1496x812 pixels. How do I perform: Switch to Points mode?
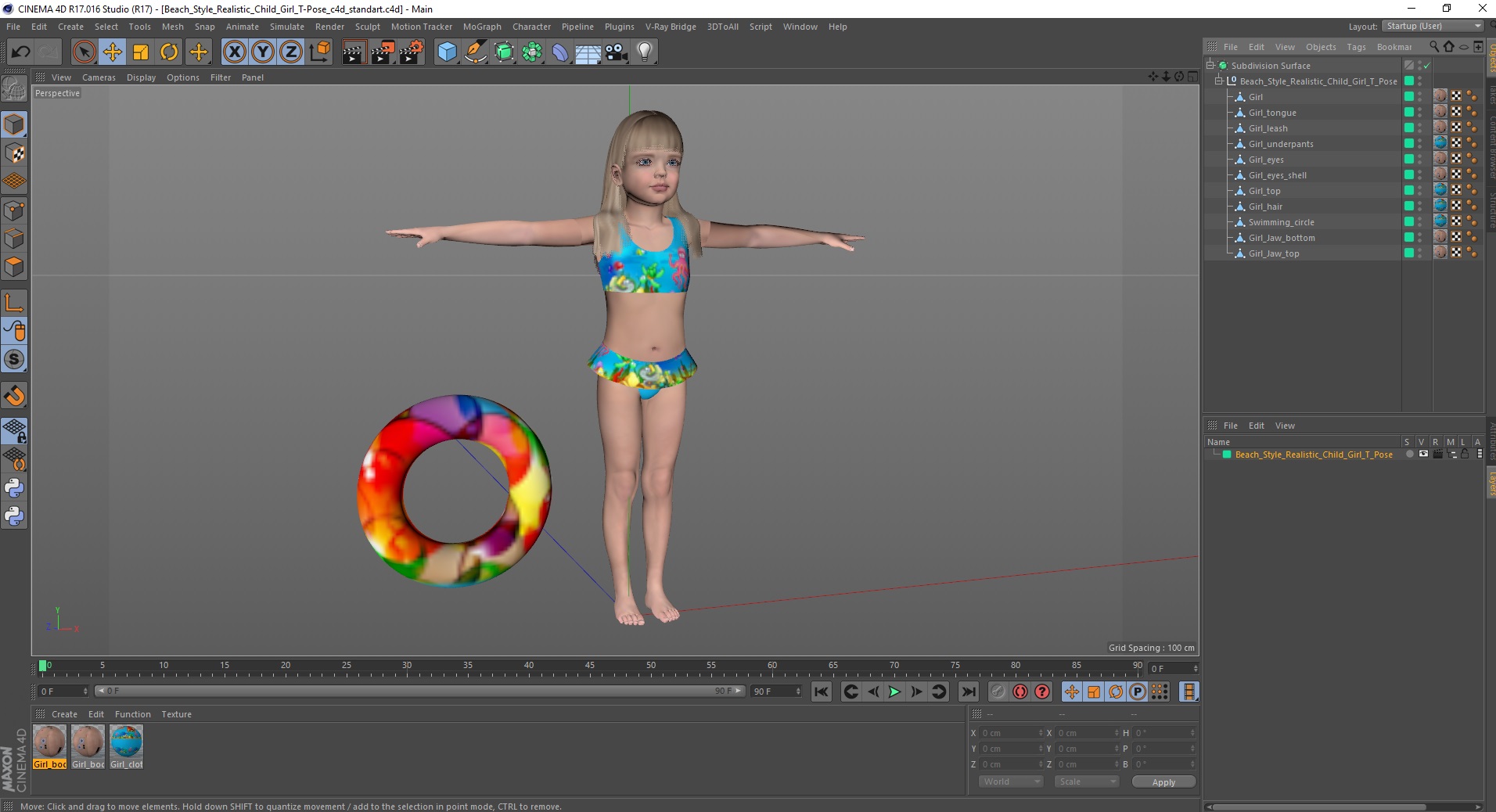(14, 210)
